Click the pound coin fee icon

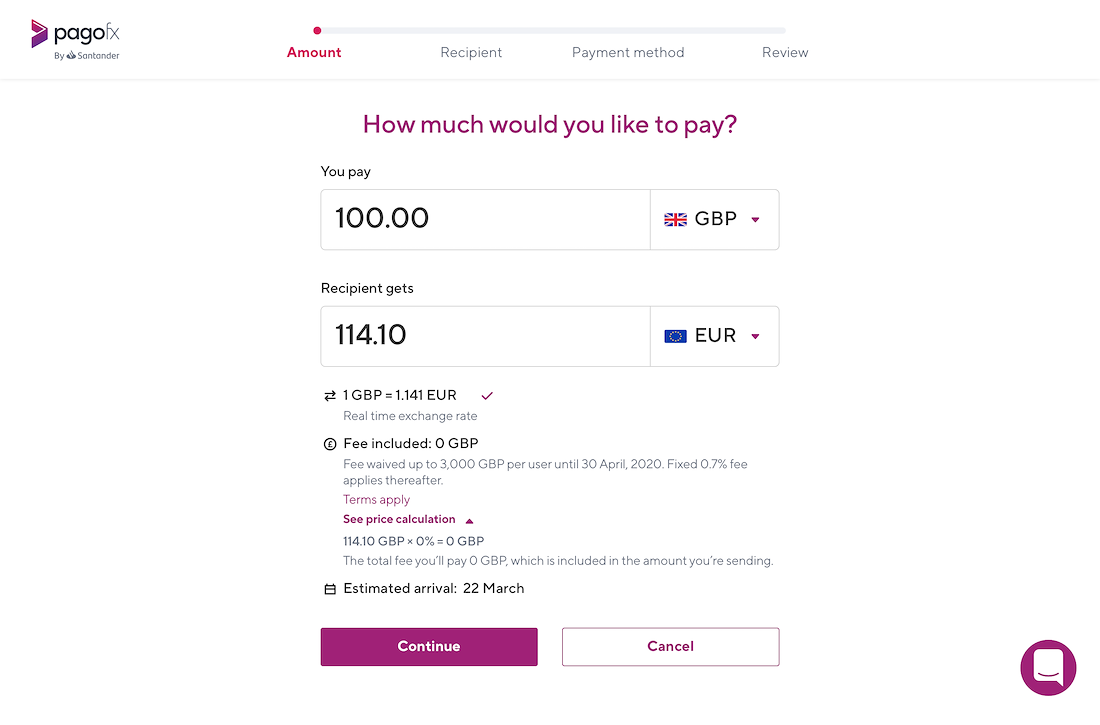coord(330,444)
